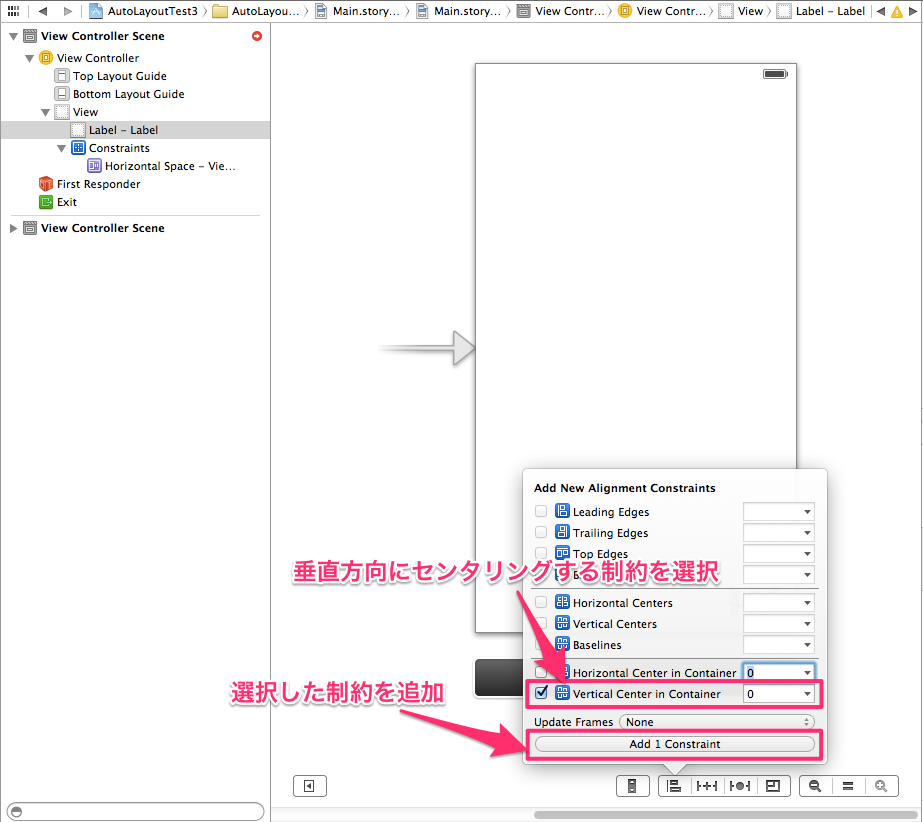Viewport: 923px width, 822px height.
Task: Click the Leading Edges blue icon
Action: tap(562, 511)
